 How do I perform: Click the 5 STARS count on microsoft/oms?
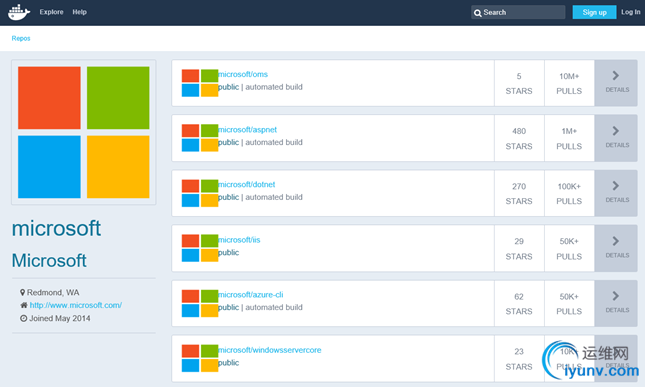pyautogui.click(x=519, y=83)
